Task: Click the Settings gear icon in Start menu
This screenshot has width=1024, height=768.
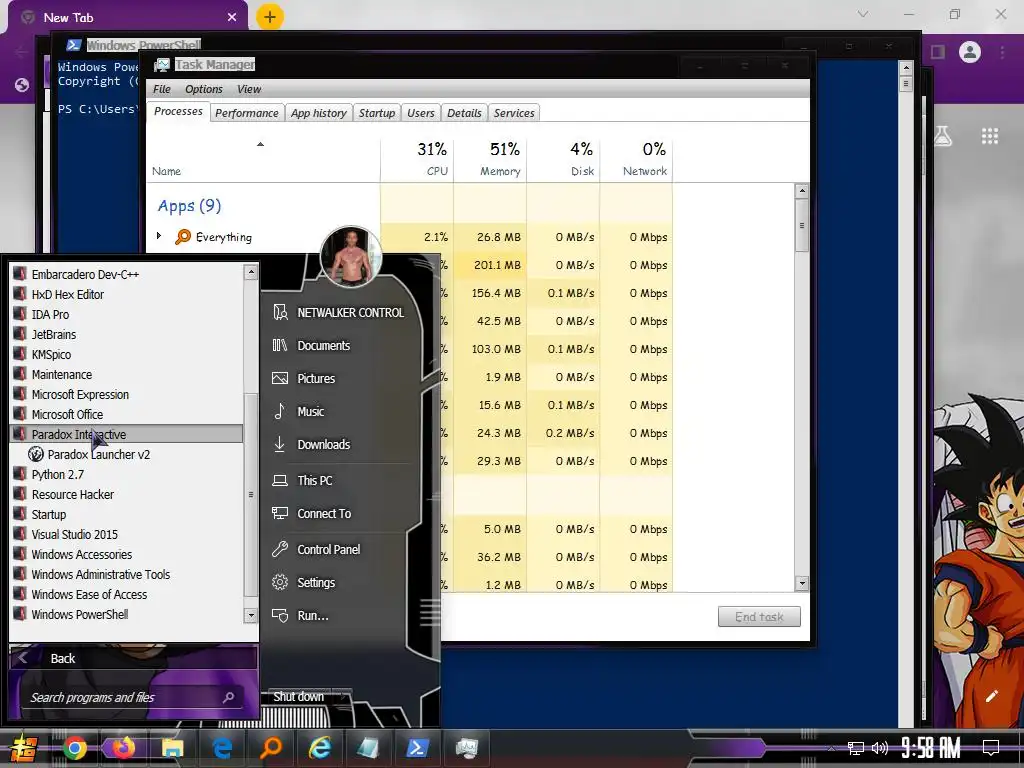Action: (280, 582)
